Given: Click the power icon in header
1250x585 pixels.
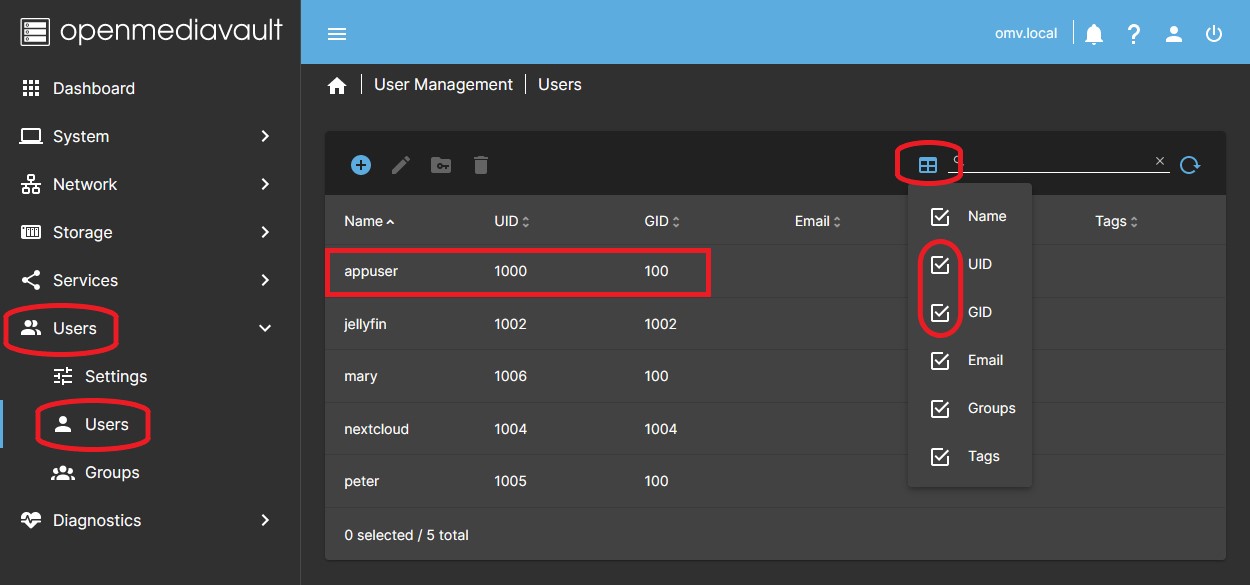Looking at the screenshot, I should click(1214, 34).
